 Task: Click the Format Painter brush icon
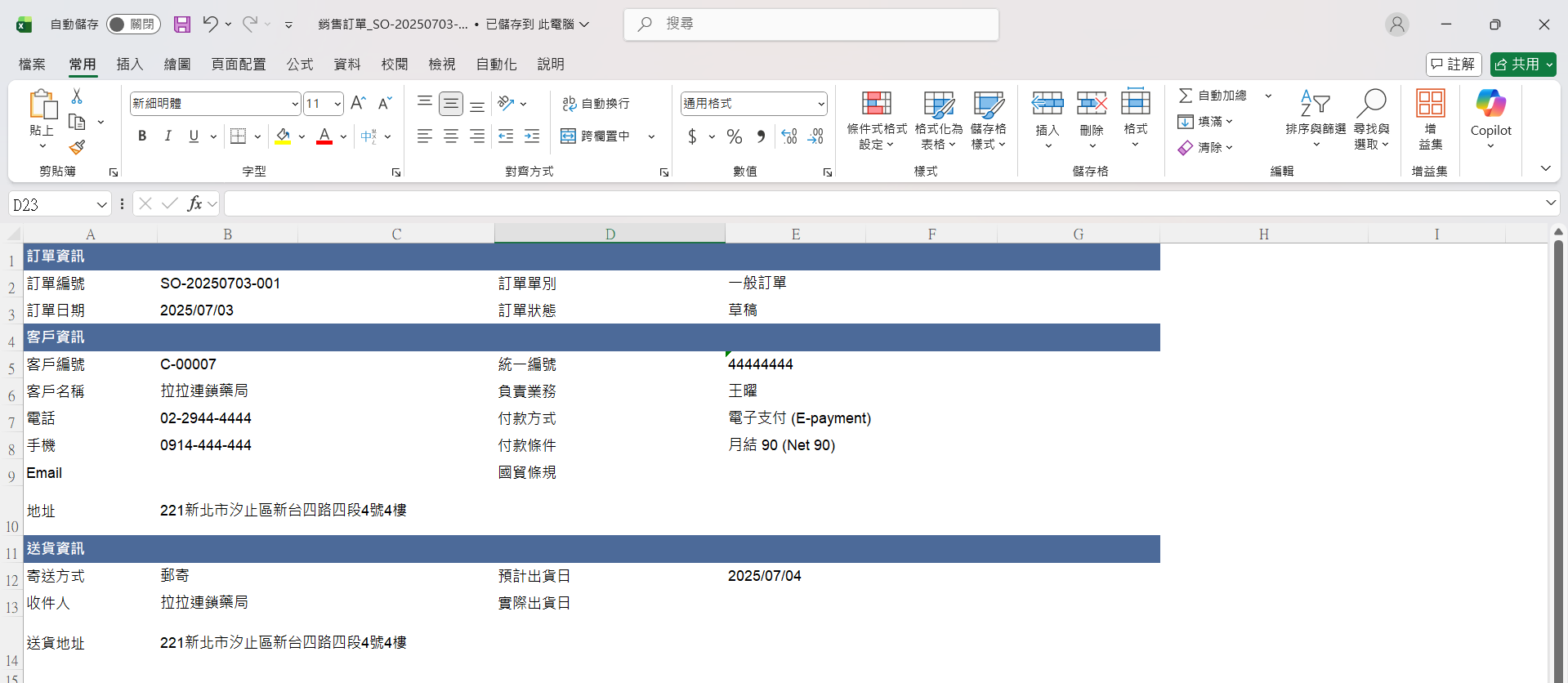coord(77,148)
